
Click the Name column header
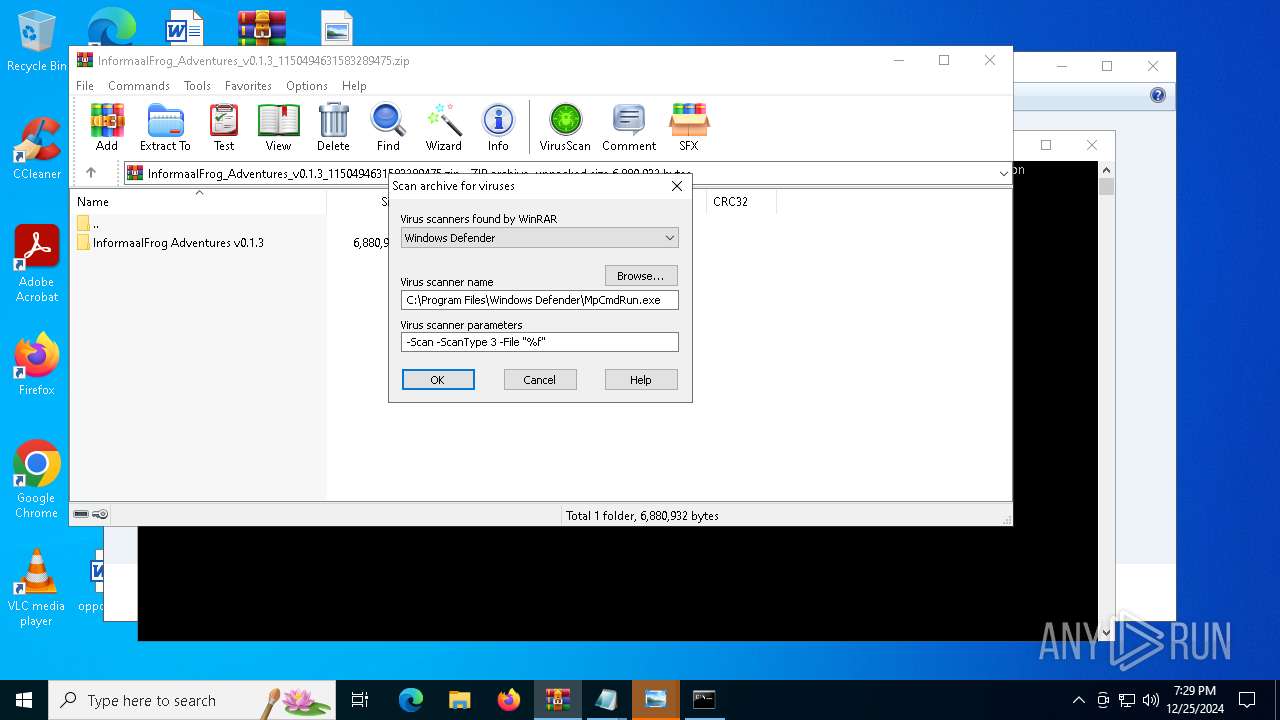pyautogui.click(x=198, y=202)
